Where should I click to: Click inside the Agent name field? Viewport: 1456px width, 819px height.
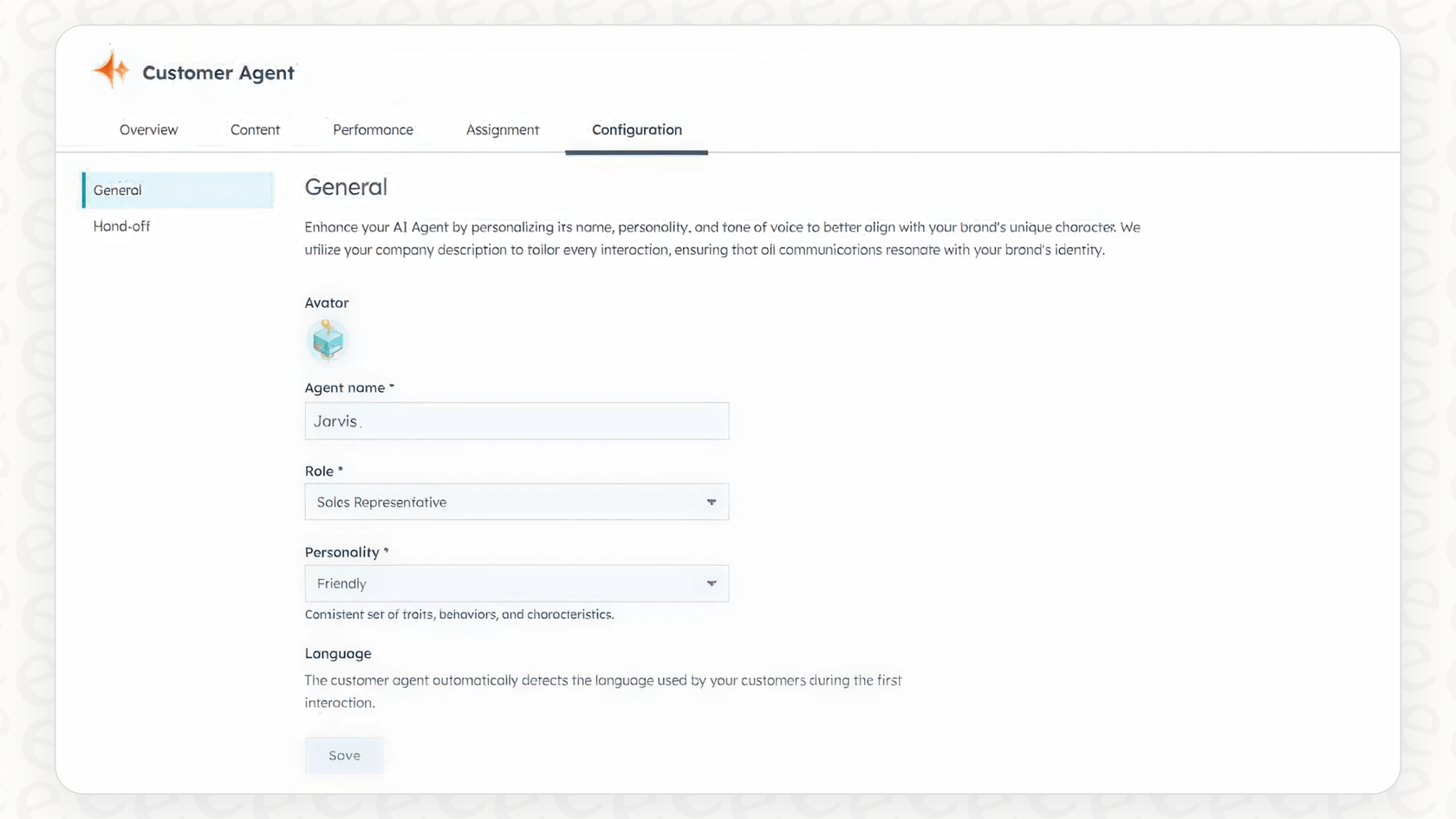(x=517, y=421)
